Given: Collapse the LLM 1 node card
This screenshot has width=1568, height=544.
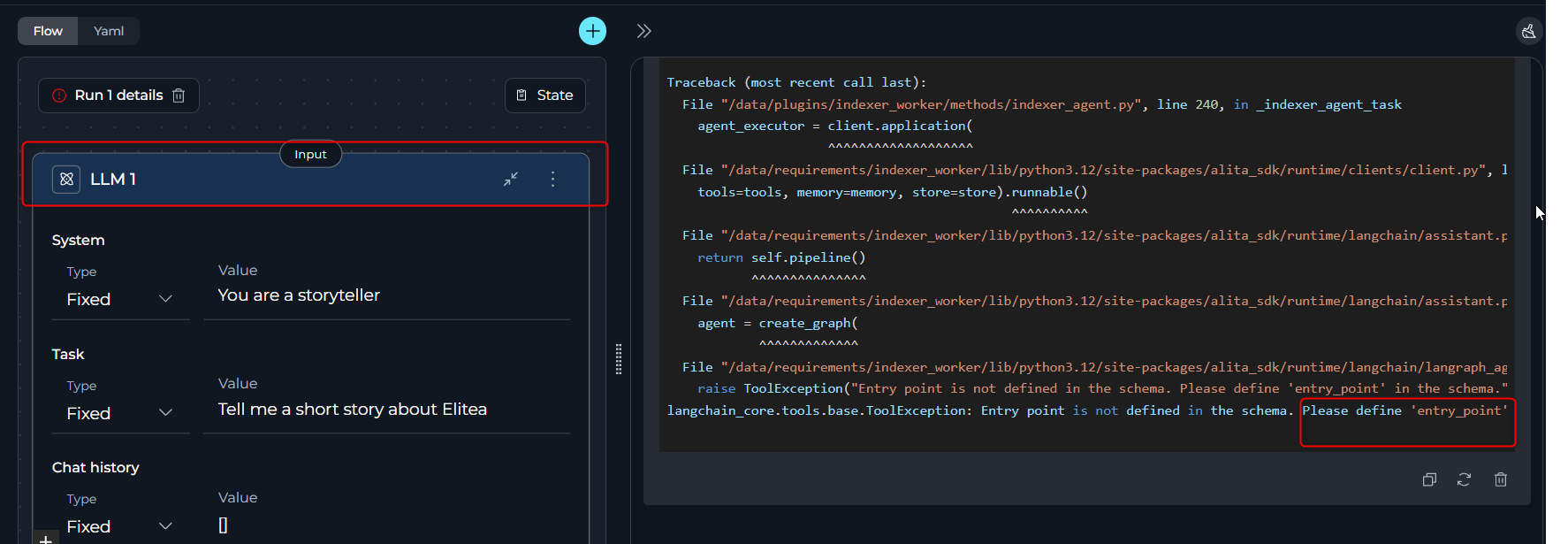Looking at the screenshot, I should click(x=511, y=180).
